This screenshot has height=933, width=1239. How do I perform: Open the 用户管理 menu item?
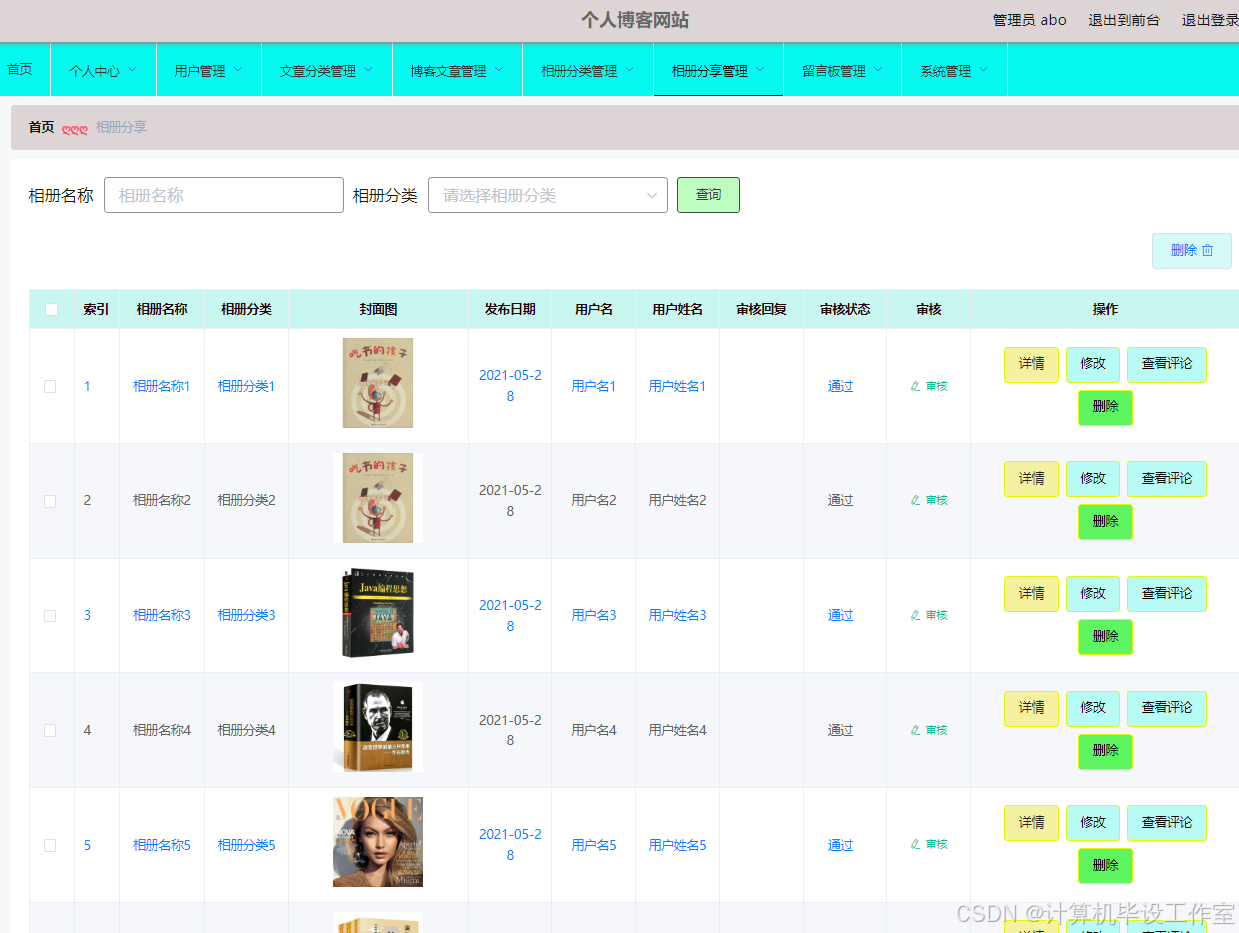tap(209, 71)
